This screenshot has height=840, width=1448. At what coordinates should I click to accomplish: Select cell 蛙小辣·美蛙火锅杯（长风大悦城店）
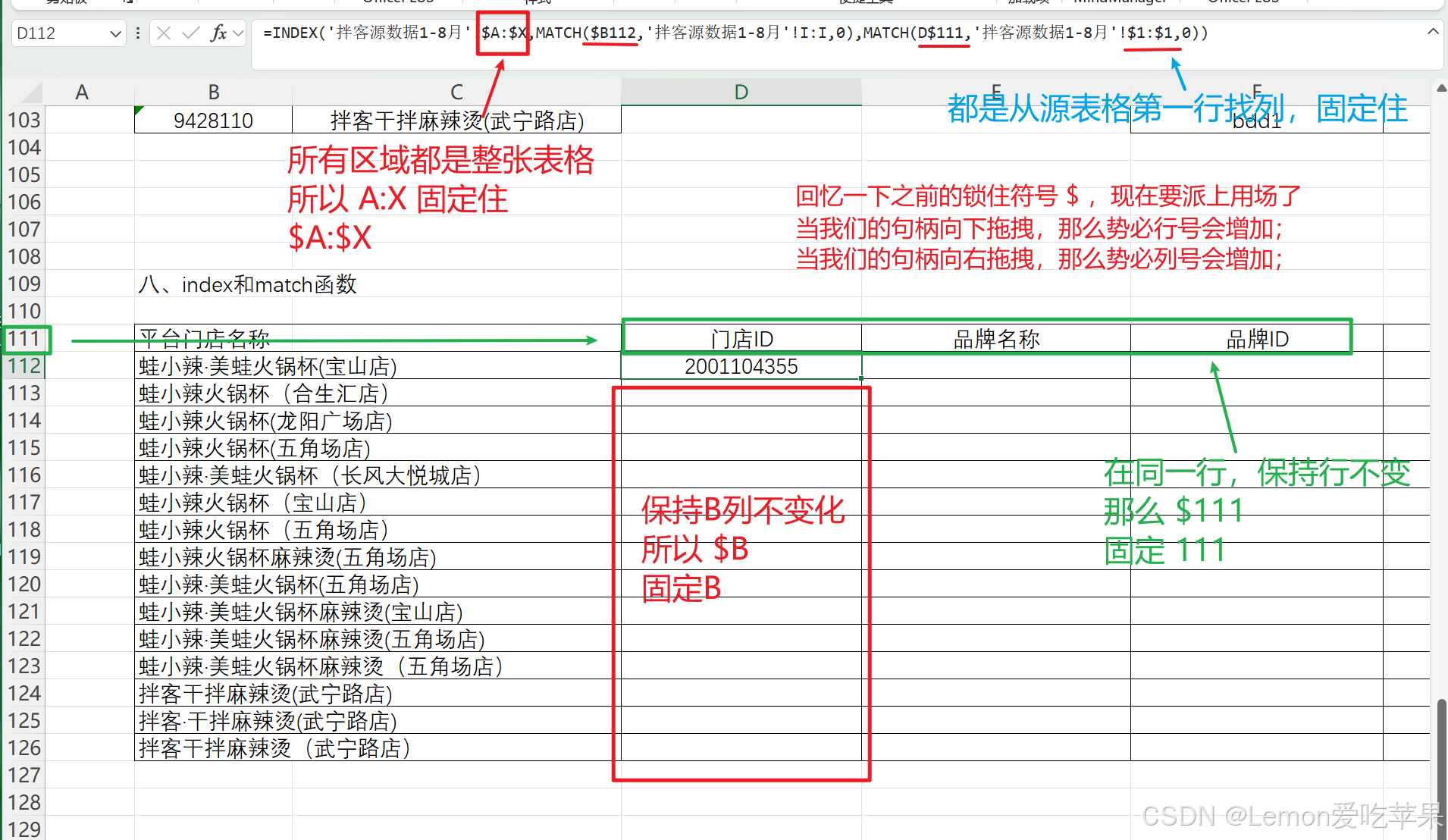pyautogui.click(x=378, y=475)
